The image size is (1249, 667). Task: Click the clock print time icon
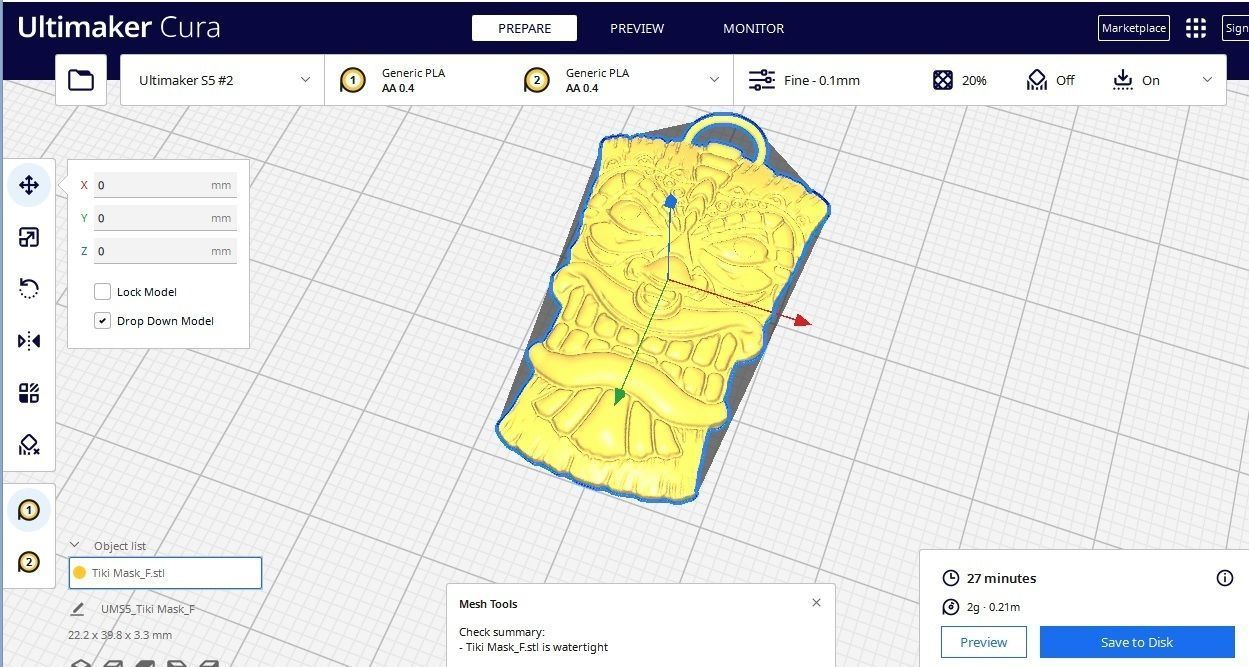[x=951, y=578]
